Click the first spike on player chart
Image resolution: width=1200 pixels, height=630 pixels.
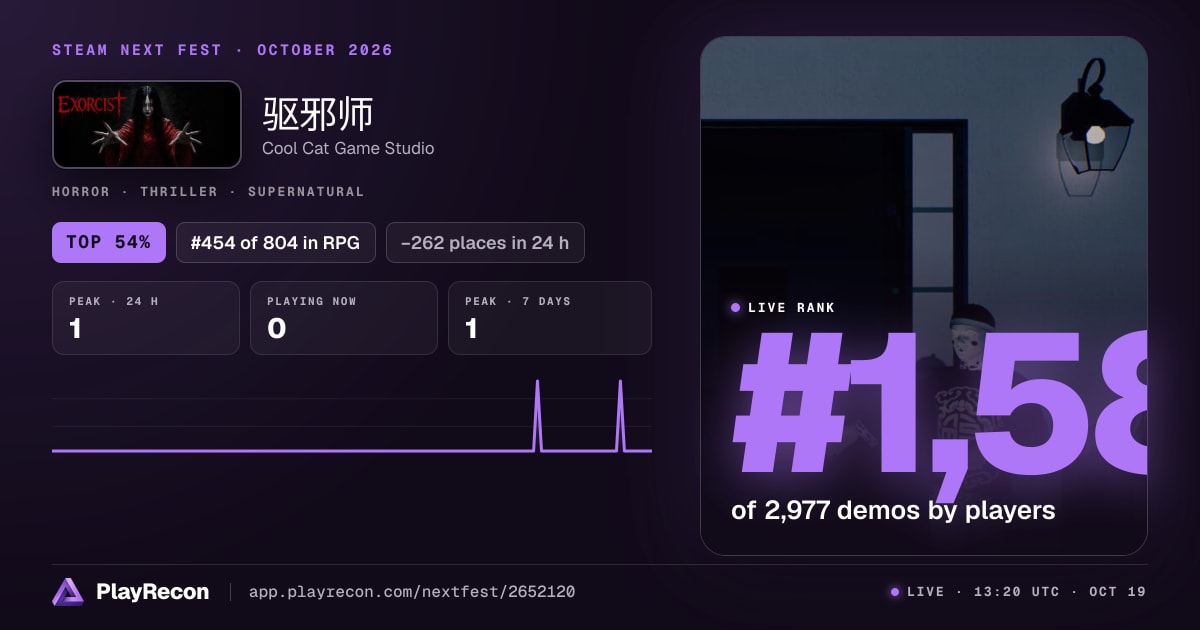point(538,415)
